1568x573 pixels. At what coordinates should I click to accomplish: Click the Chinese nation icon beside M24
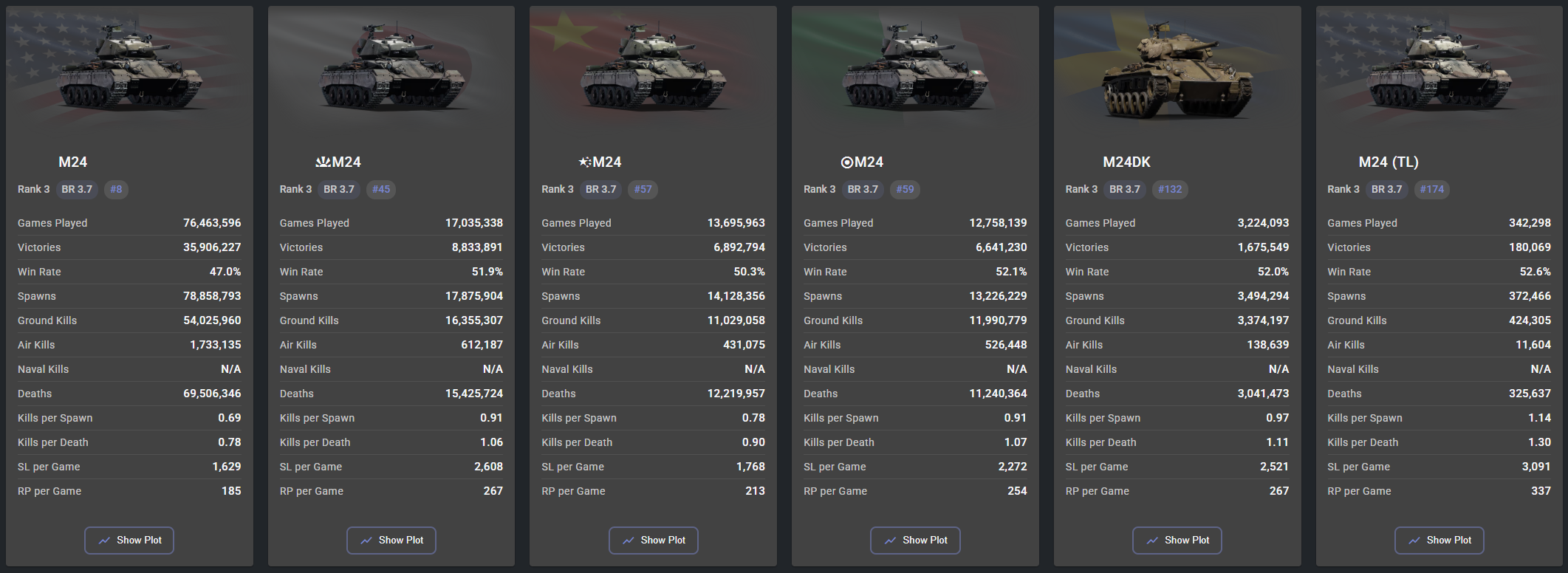[x=585, y=162]
